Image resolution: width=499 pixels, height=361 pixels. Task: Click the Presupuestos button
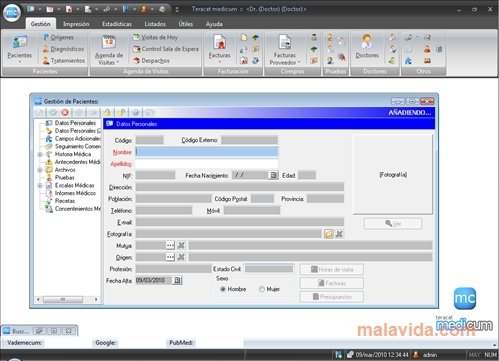click(x=332, y=297)
